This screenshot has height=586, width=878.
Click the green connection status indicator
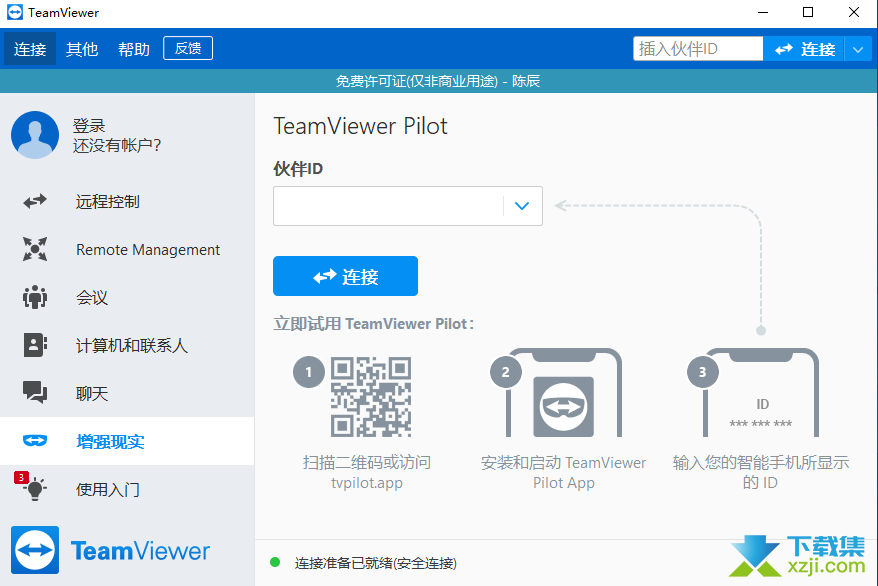(275, 562)
